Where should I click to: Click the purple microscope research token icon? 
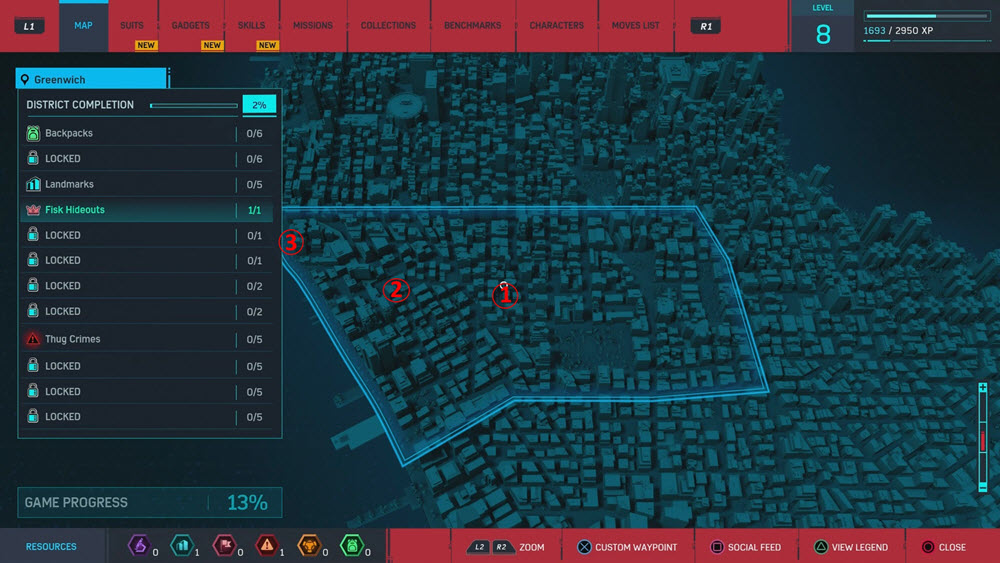point(139,546)
